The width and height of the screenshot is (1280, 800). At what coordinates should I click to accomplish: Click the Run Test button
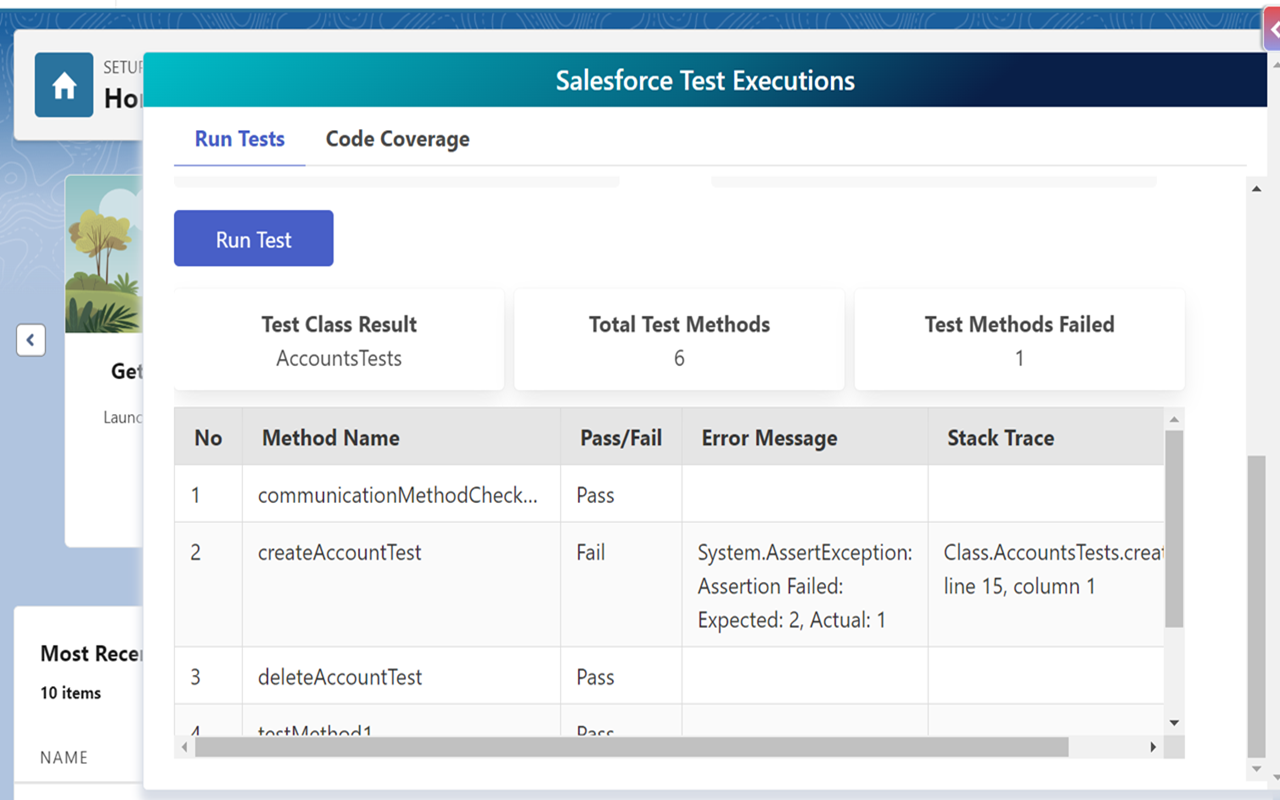point(254,239)
